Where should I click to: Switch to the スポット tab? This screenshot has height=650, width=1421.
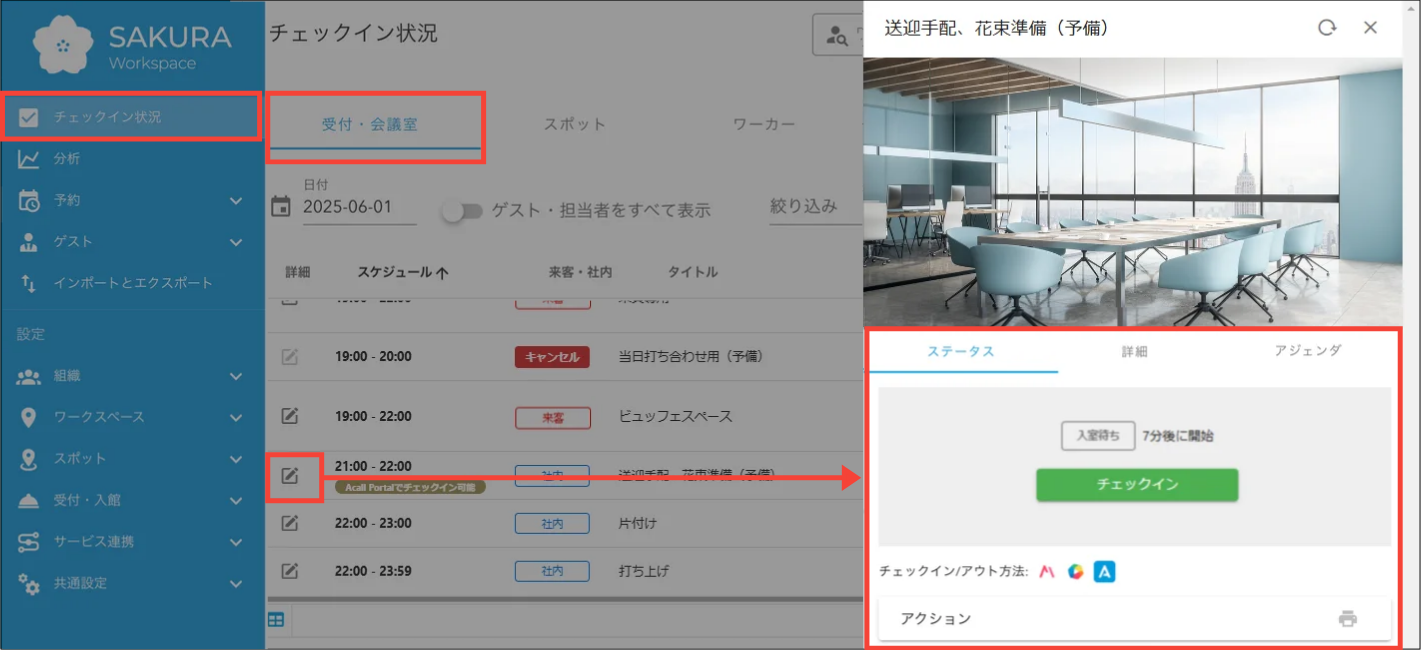coord(574,125)
